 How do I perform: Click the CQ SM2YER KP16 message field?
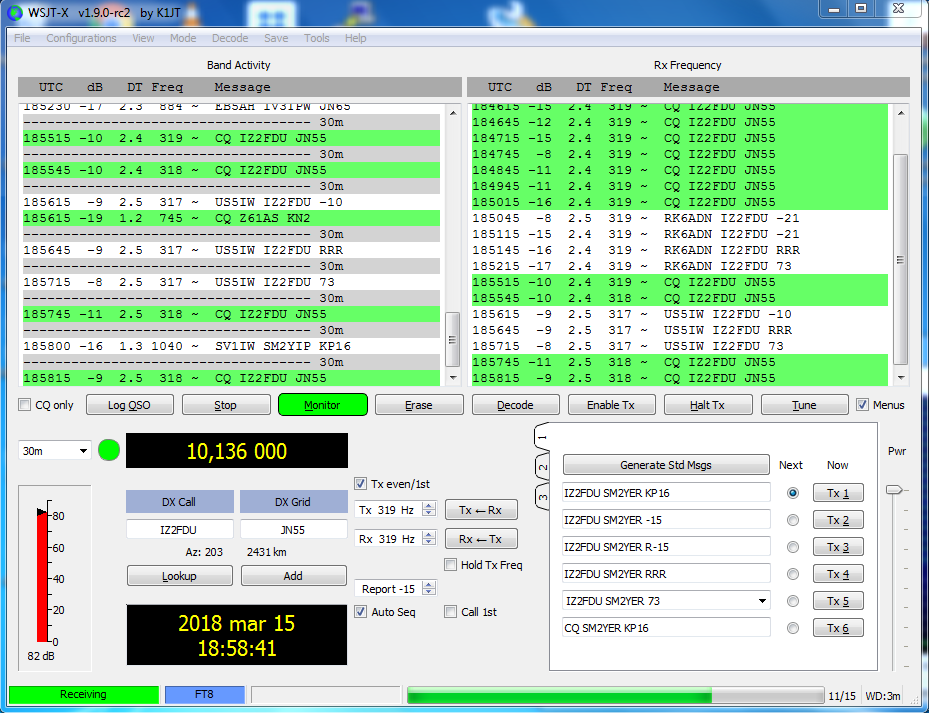pos(666,628)
